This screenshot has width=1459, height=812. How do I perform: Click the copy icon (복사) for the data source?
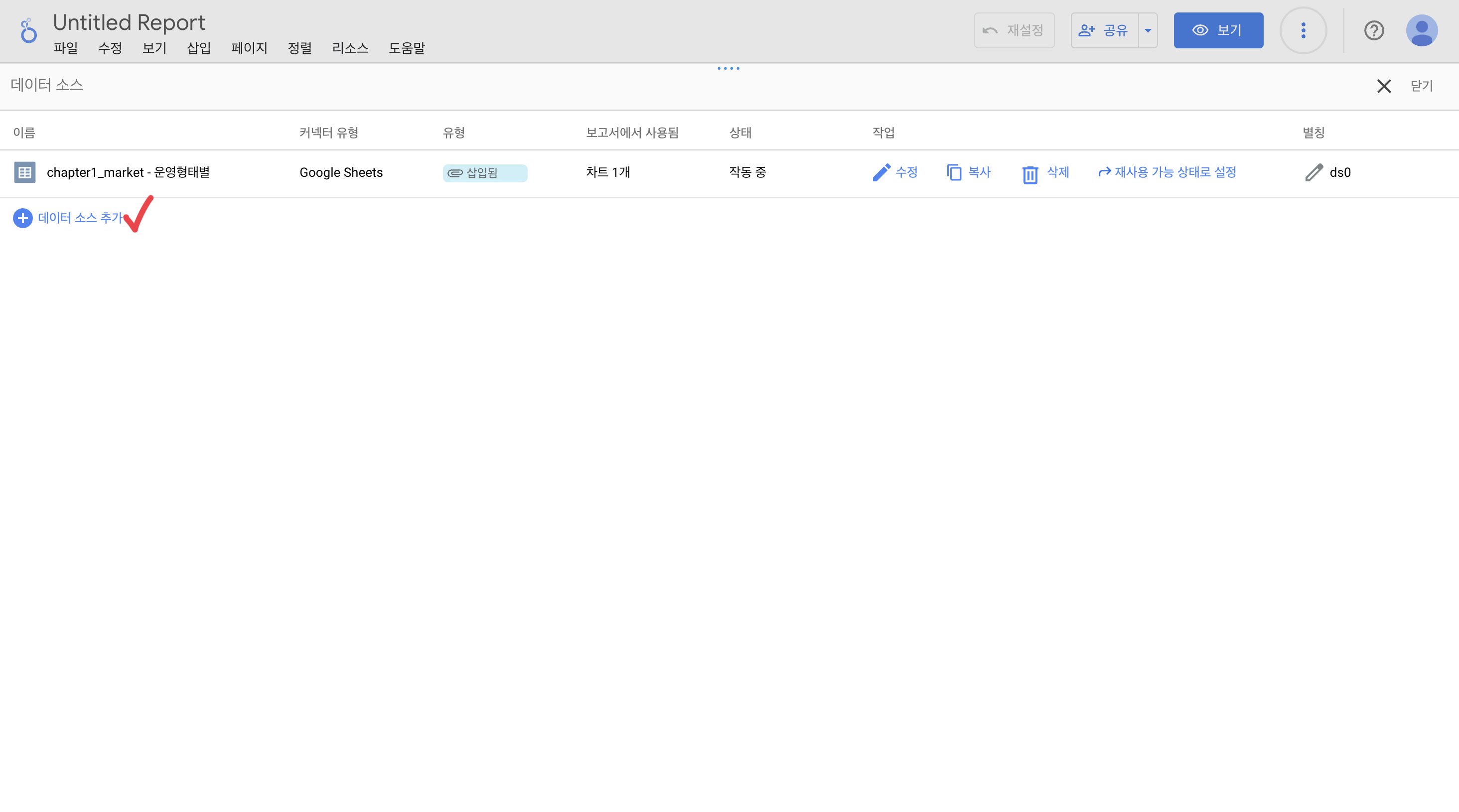click(x=954, y=172)
